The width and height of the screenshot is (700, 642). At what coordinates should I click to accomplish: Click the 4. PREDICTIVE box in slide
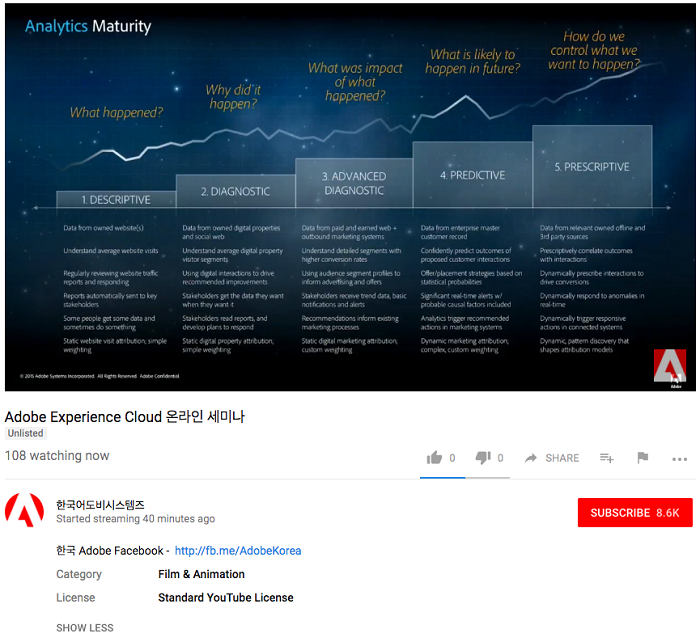(x=473, y=175)
